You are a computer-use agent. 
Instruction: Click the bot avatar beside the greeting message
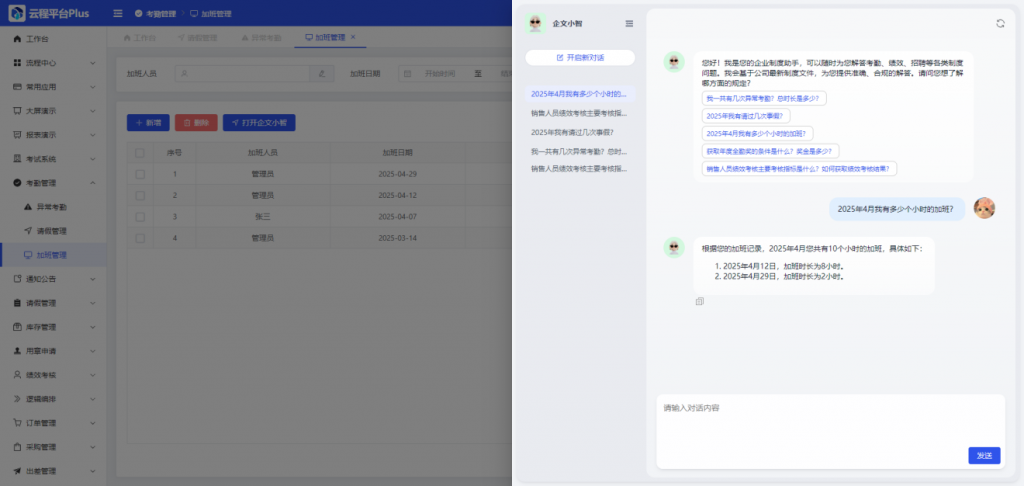[674, 62]
